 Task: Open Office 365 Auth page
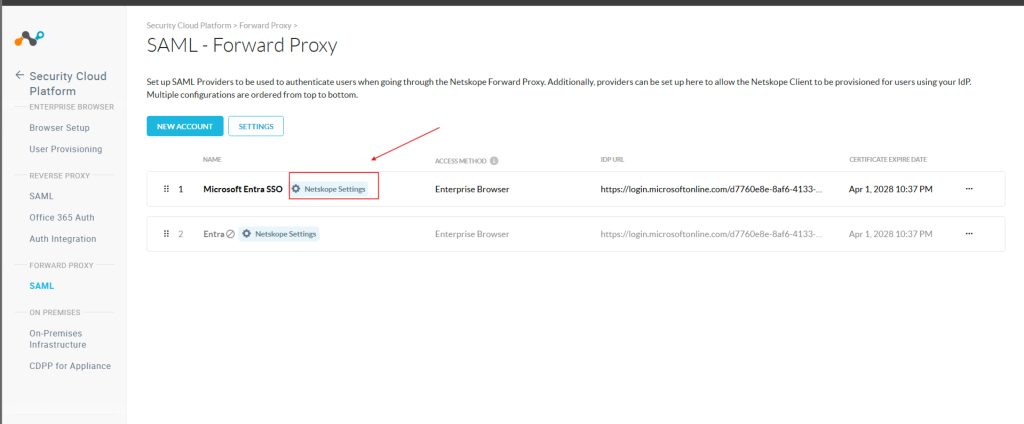click(x=62, y=218)
